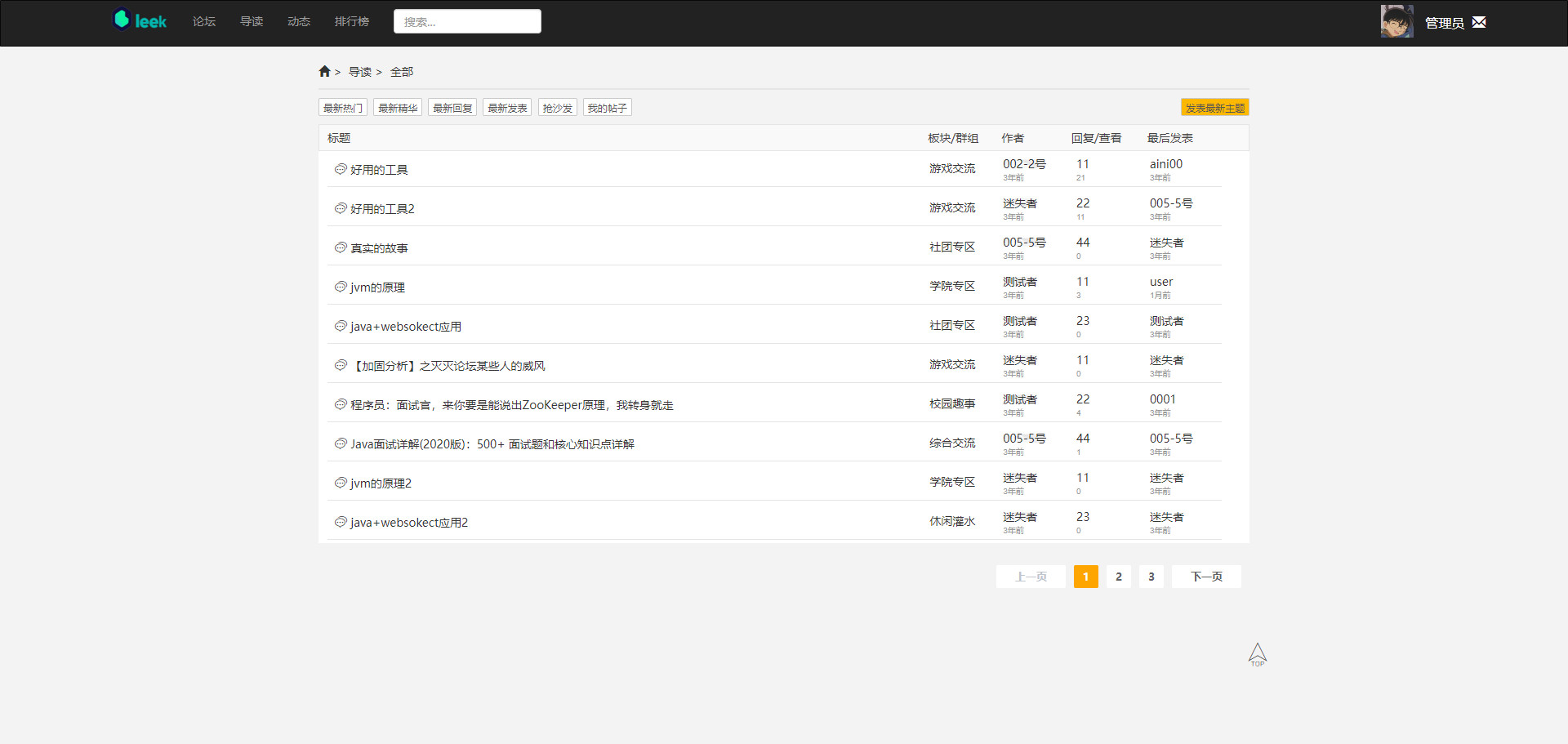The image size is (1568, 744).
Task: Open the post java+websokect应用
Action: tap(406, 327)
